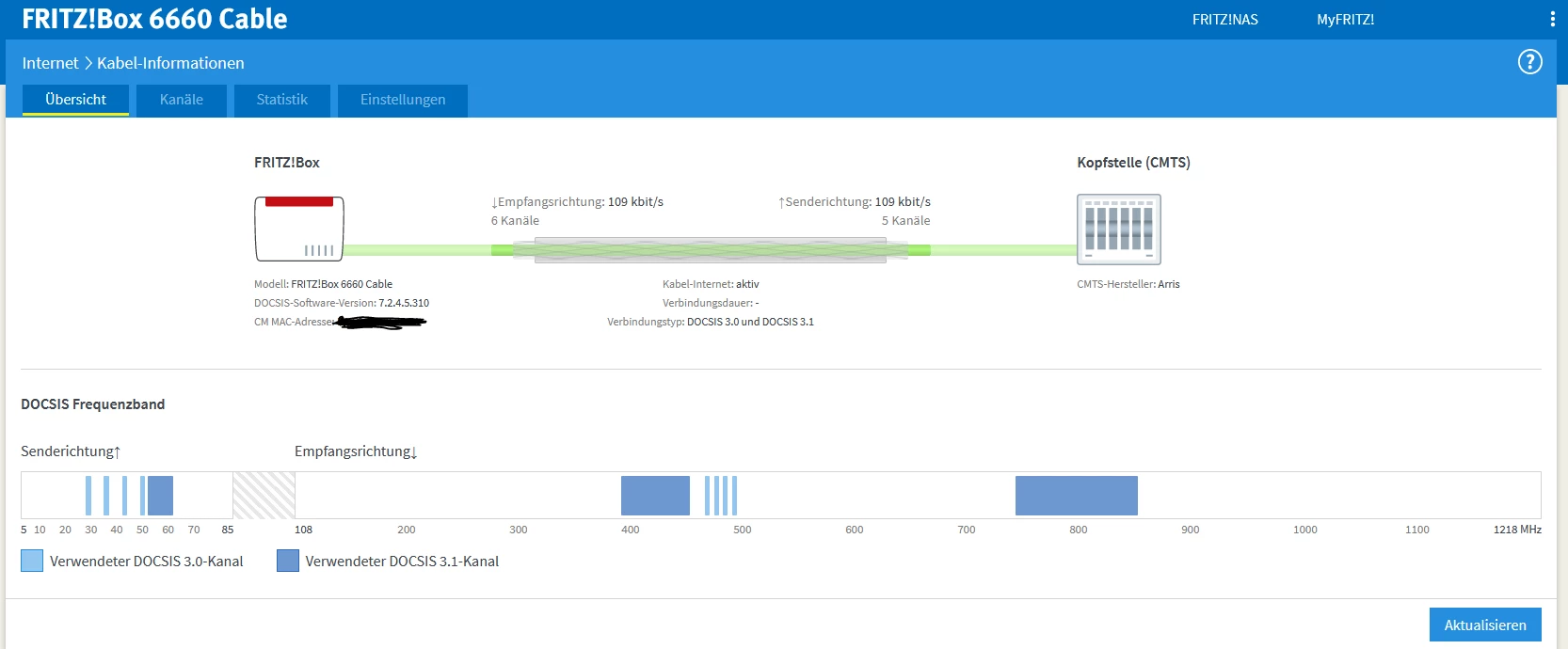Click the CM MAC-Adresse label
Image resolution: width=1568 pixels, height=649 pixels.
294,322
